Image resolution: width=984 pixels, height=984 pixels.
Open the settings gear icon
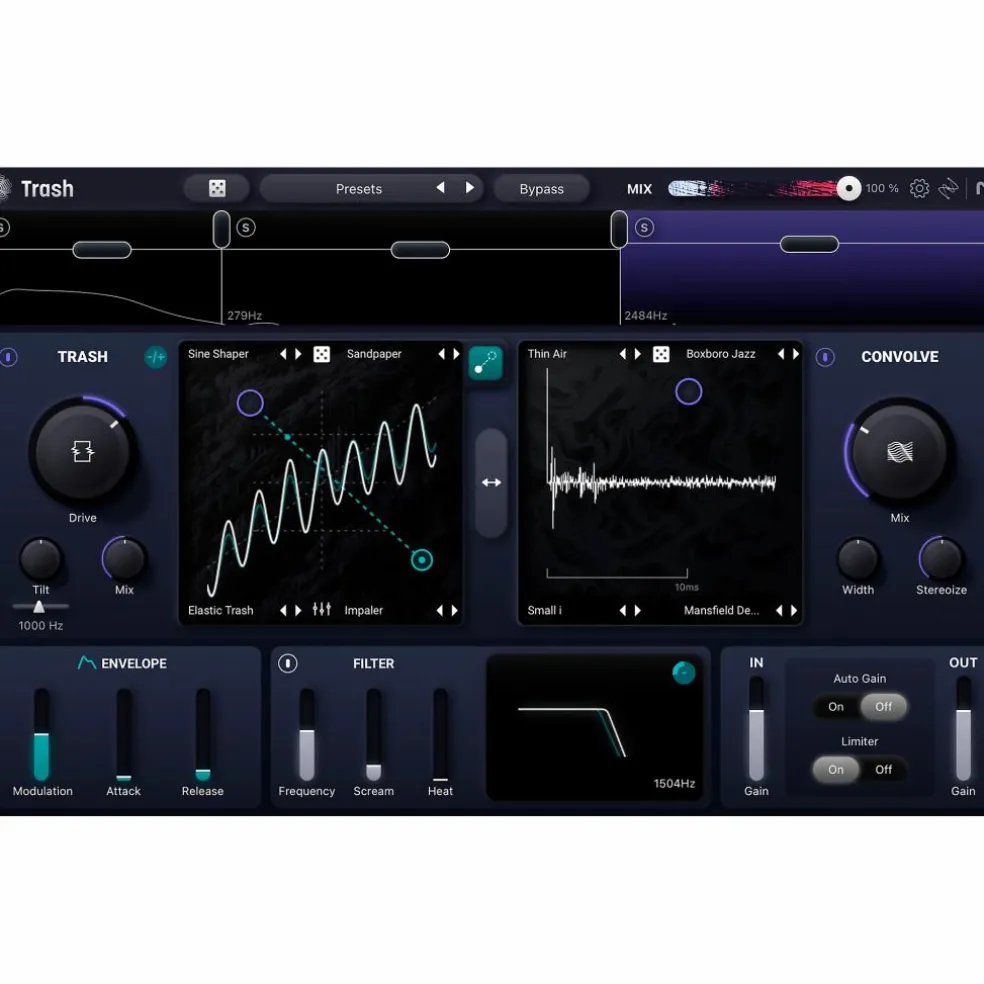click(x=919, y=188)
